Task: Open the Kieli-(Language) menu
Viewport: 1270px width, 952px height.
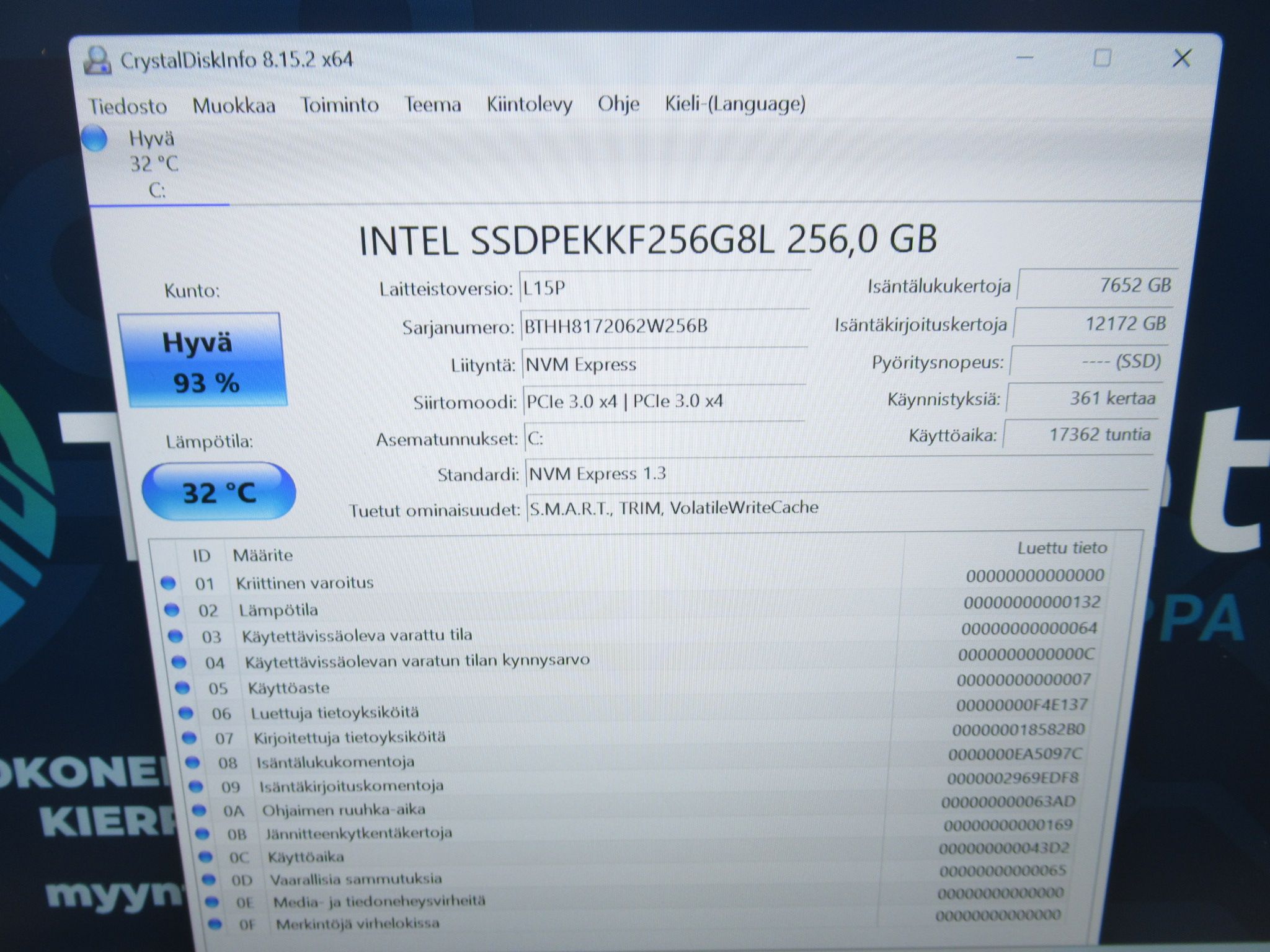Action: pos(735,104)
